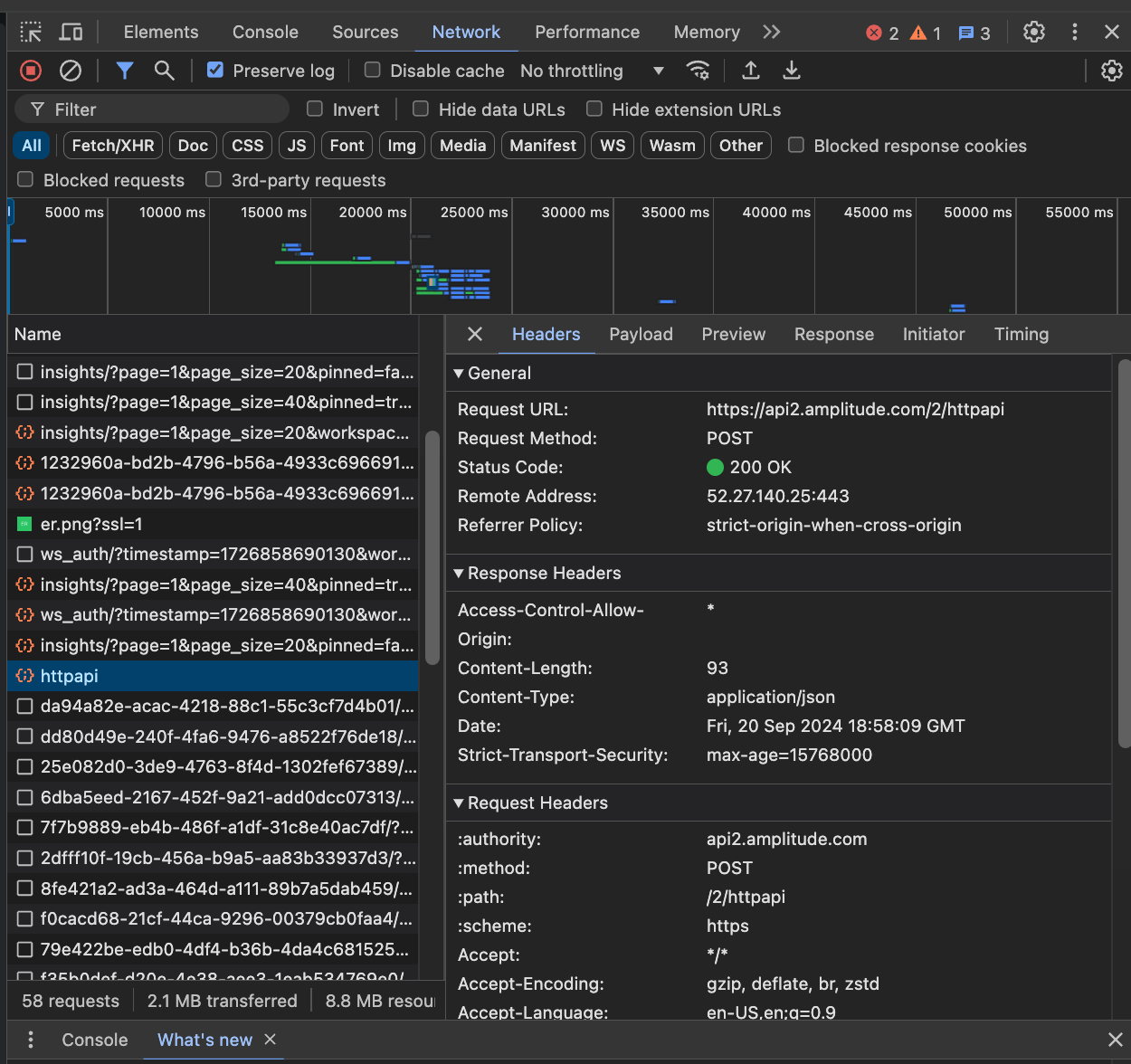Switch to the Payload tab
The image size is (1131, 1064).
[x=641, y=335]
